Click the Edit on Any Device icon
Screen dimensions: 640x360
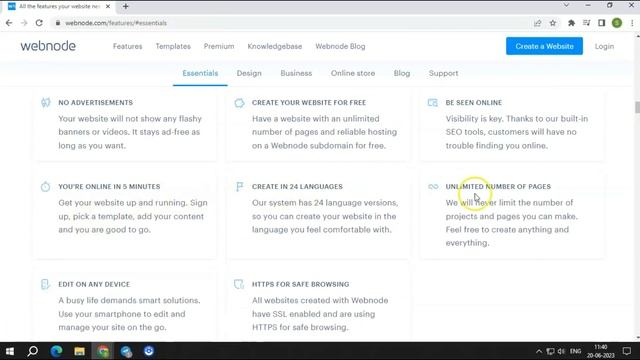coord(45,284)
